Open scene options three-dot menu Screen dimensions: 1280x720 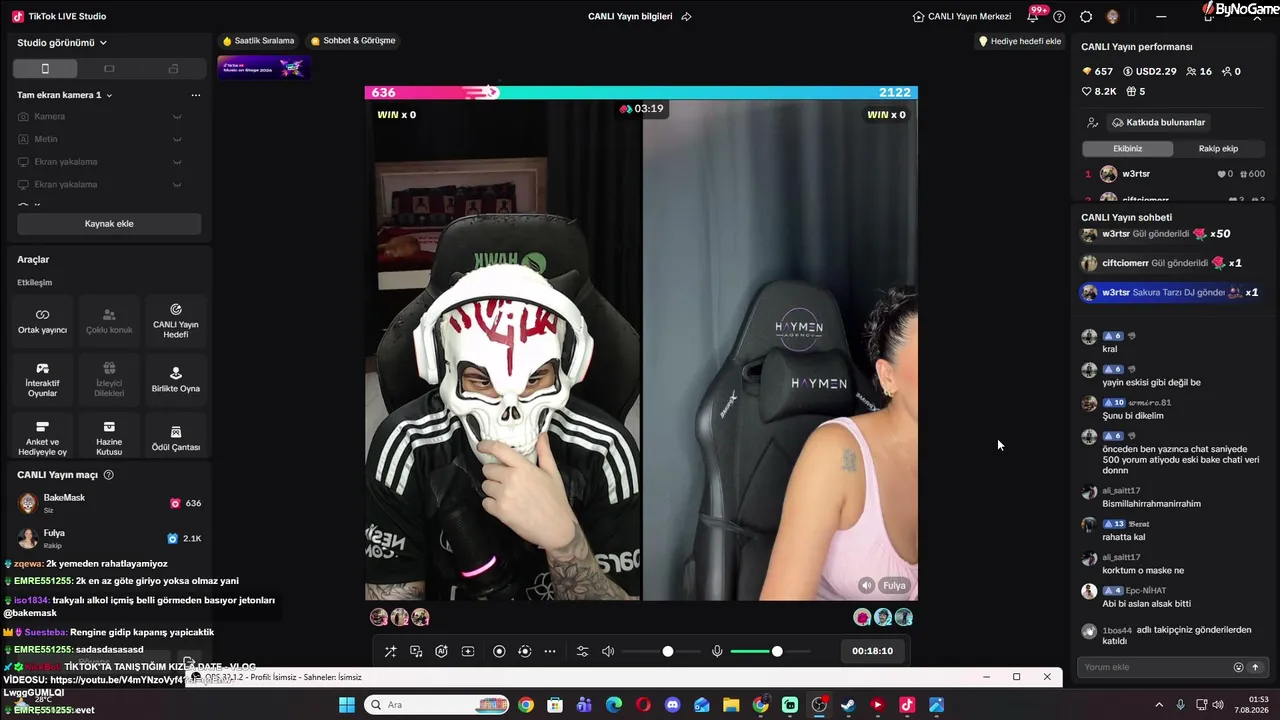coord(196,95)
